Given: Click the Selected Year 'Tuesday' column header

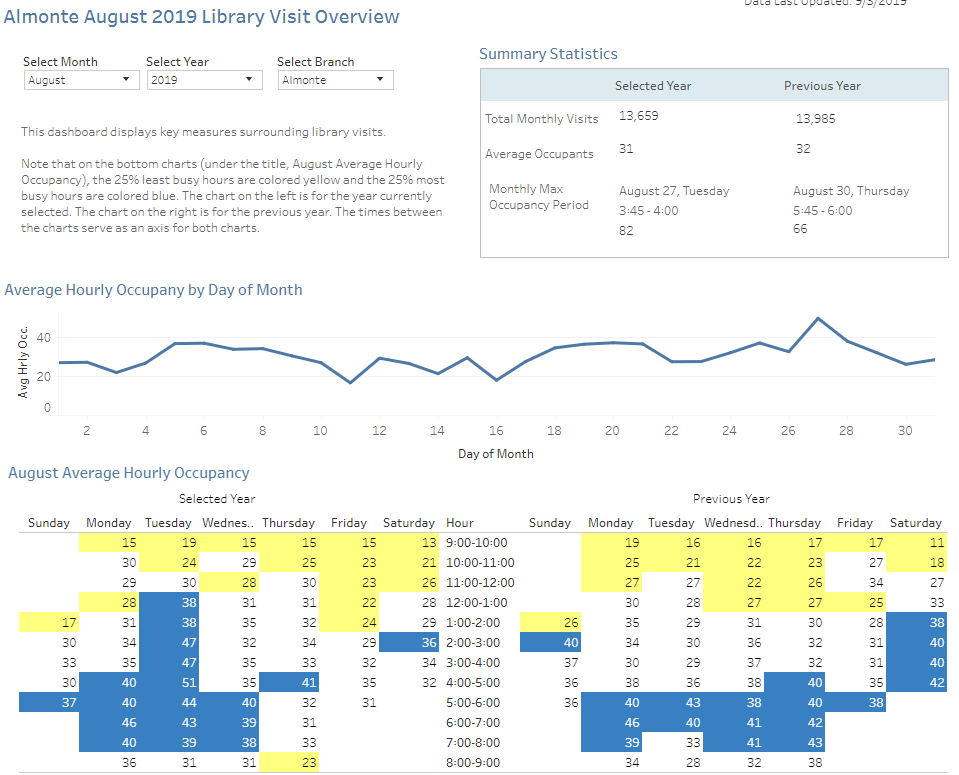Looking at the screenshot, I should (168, 523).
